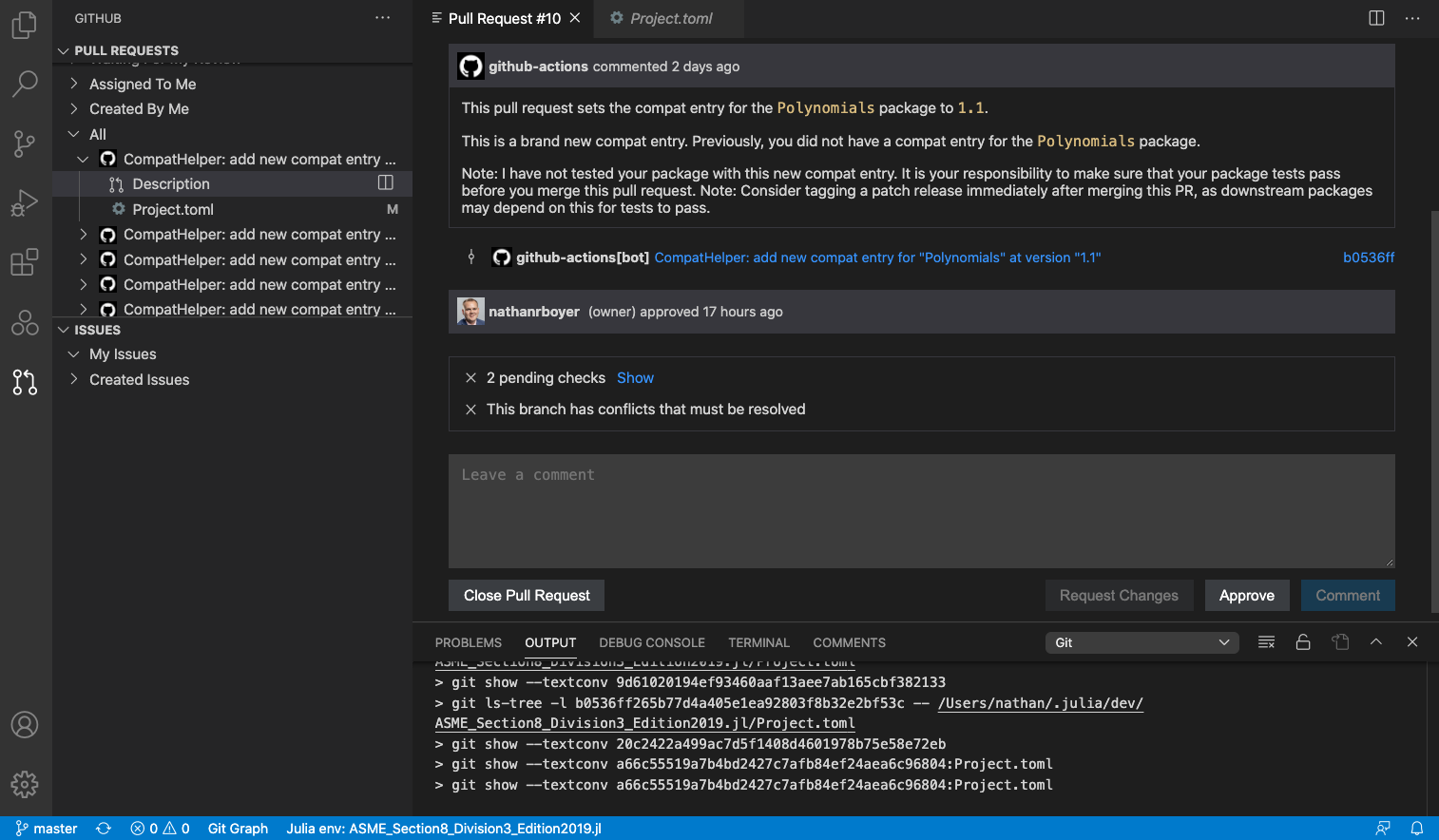Image resolution: width=1439 pixels, height=840 pixels.
Task: Select the GitHub Pull Requests activity bar icon
Action: 25,382
